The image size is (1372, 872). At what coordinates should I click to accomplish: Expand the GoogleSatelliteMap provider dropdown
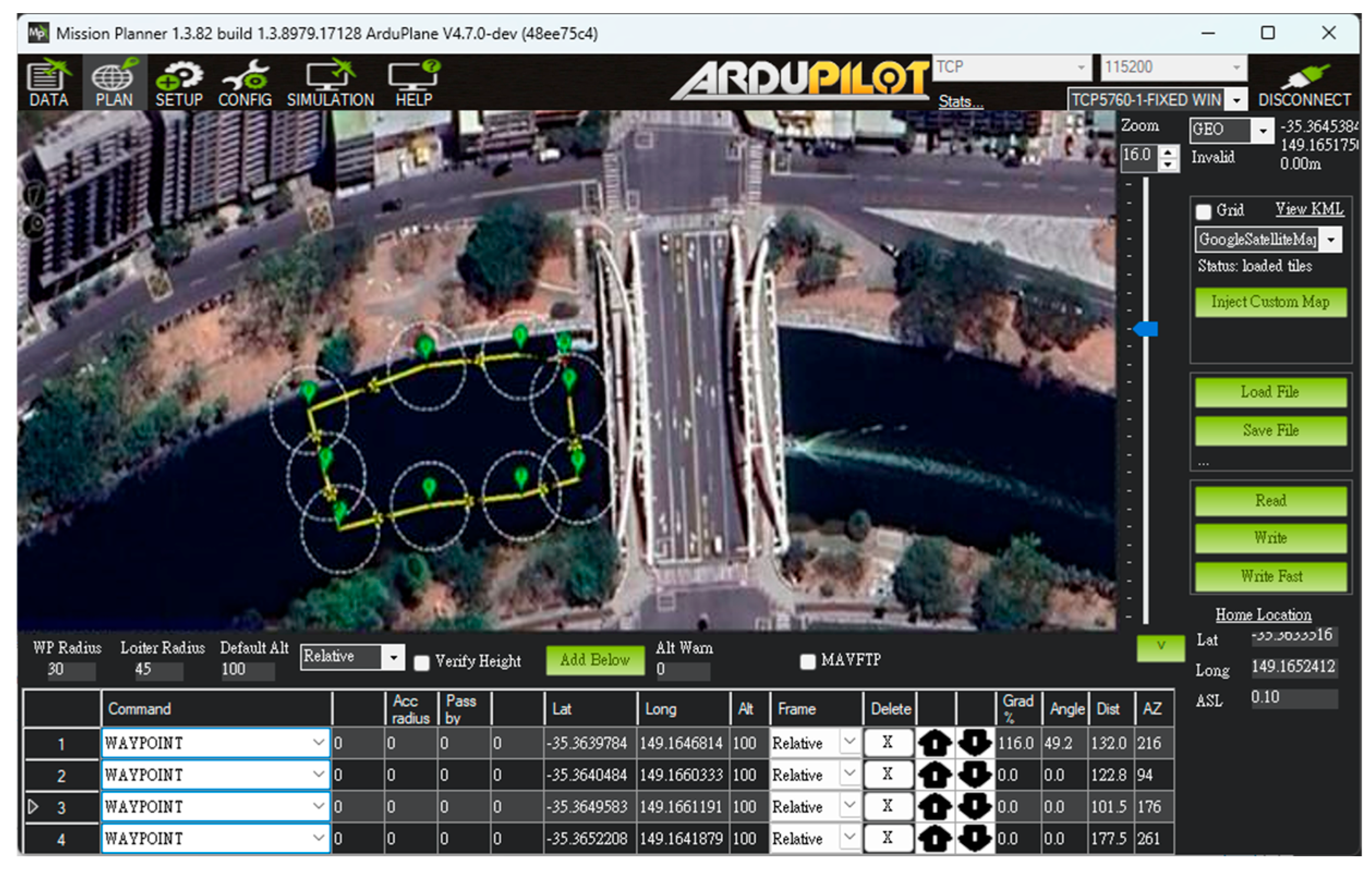point(1331,240)
